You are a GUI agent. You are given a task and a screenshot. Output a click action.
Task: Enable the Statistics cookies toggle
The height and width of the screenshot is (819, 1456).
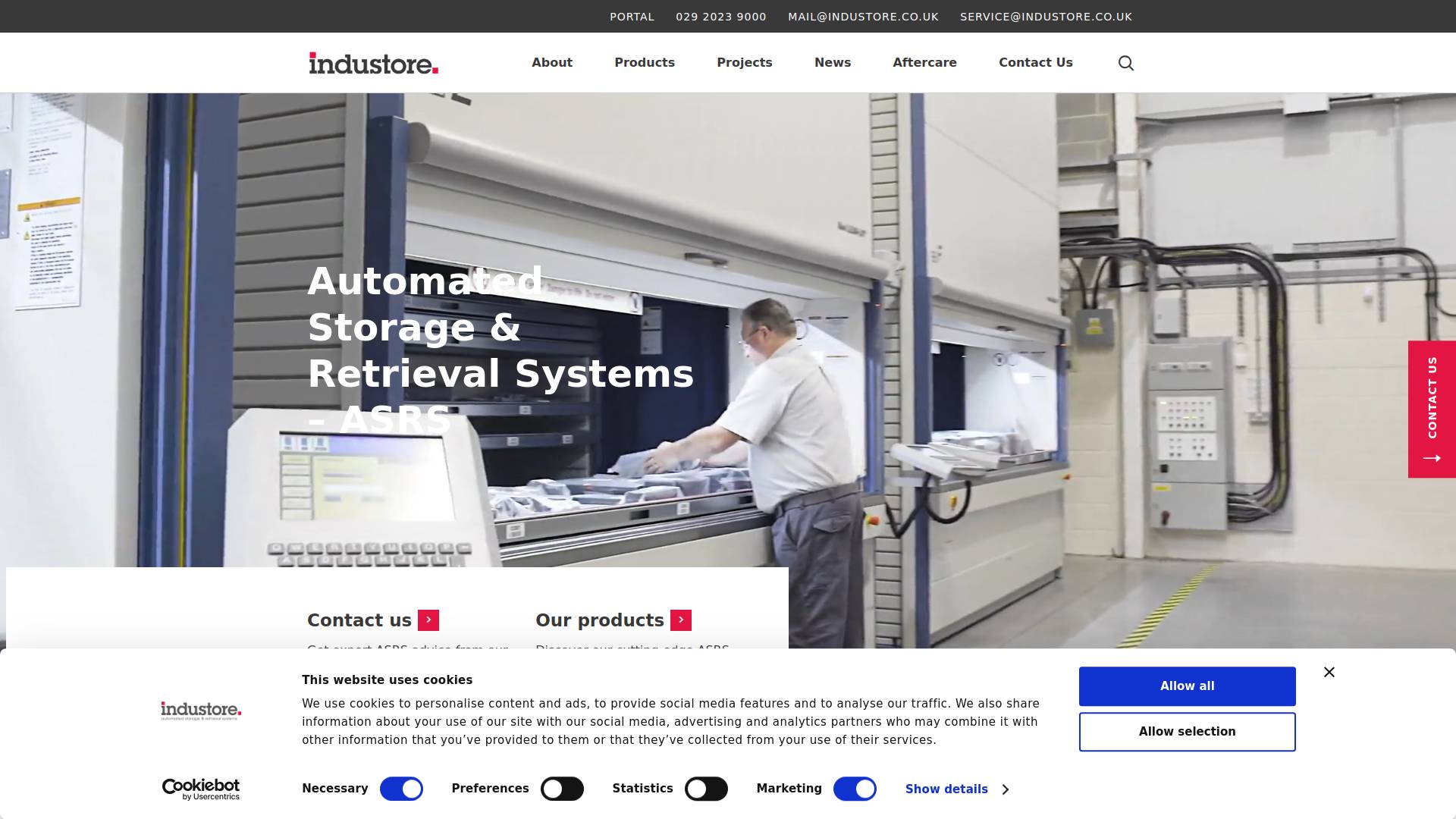coord(706,789)
